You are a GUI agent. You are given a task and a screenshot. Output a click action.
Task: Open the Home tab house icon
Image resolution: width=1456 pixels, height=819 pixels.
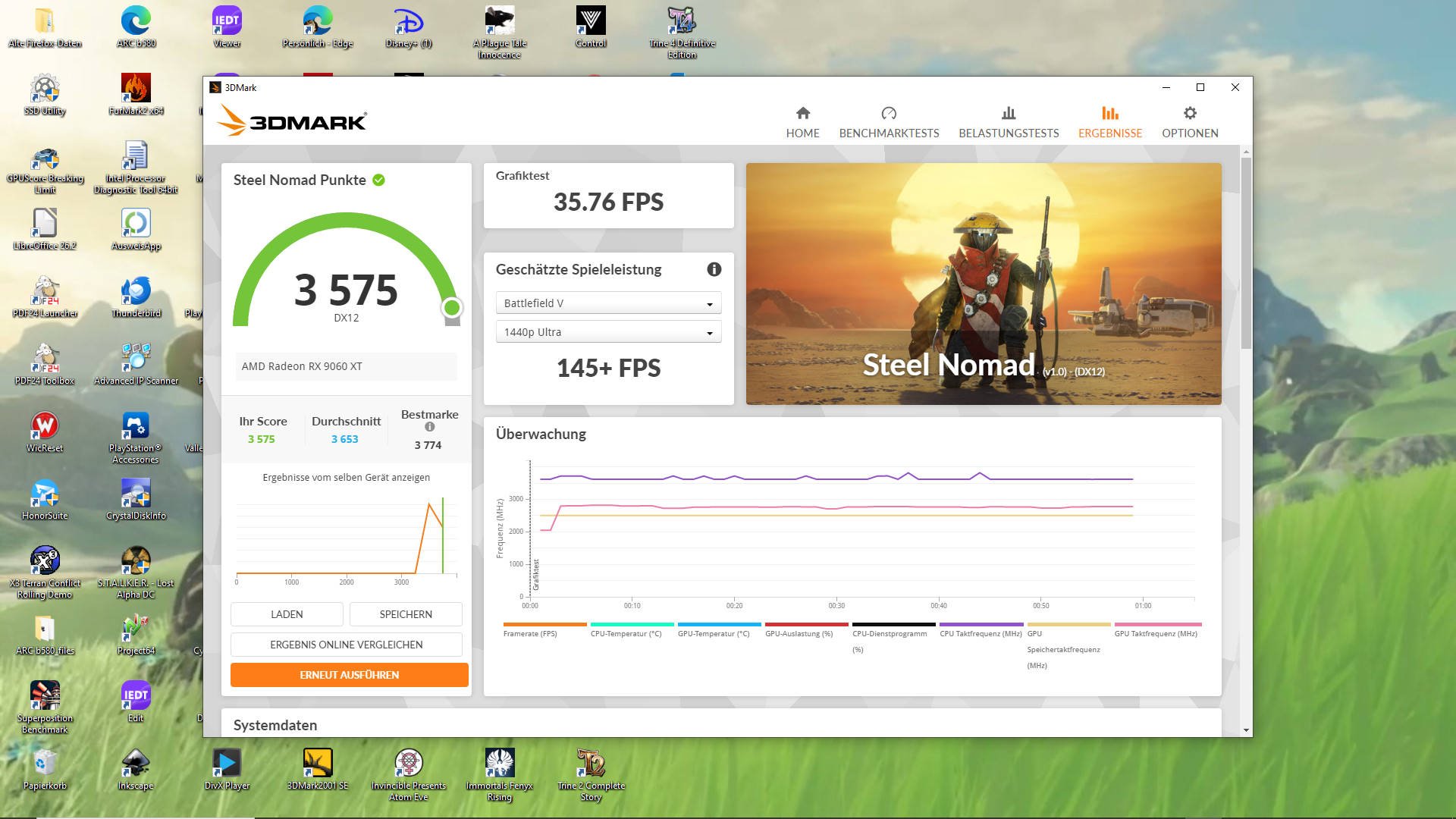(x=802, y=113)
